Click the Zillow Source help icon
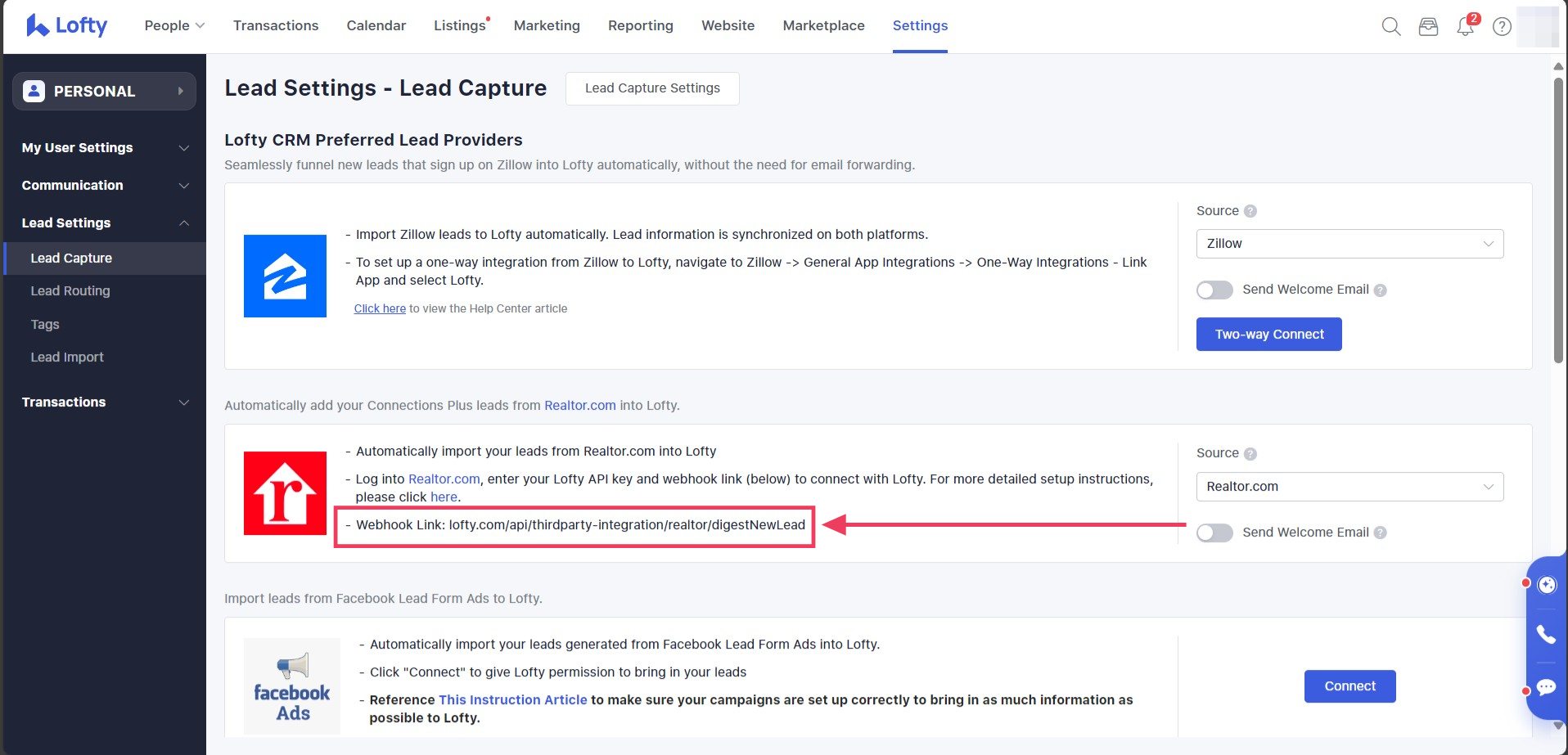1568x755 pixels. click(x=1250, y=211)
